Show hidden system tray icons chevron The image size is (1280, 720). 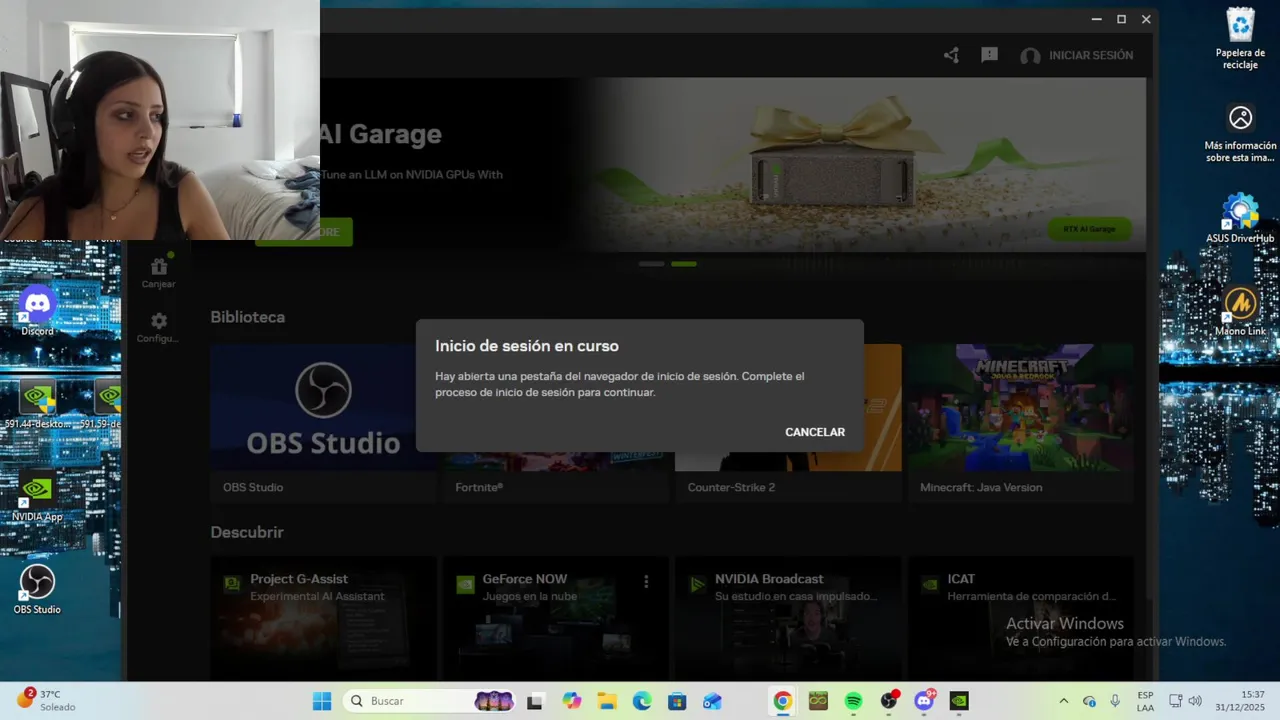click(x=1063, y=701)
